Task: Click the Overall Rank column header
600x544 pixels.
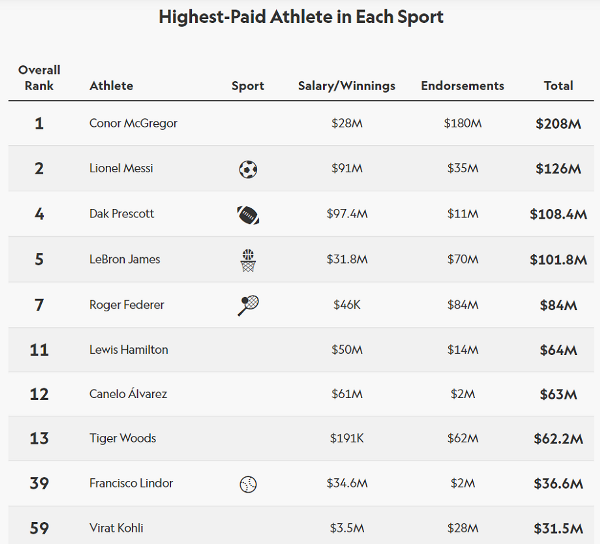Action: coord(39,78)
